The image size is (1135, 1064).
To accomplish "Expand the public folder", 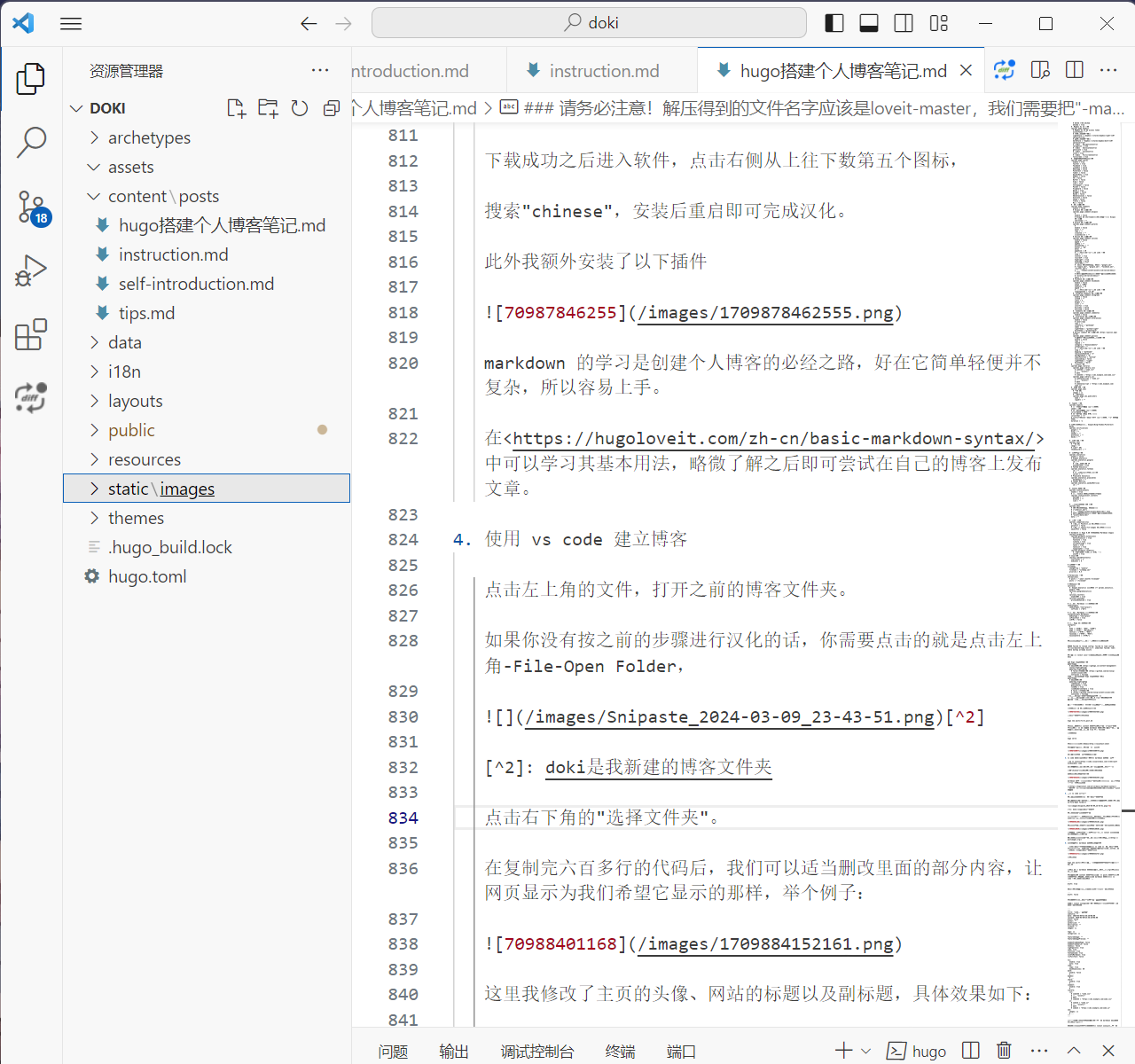I will pyautogui.click(x=207, y=430).
